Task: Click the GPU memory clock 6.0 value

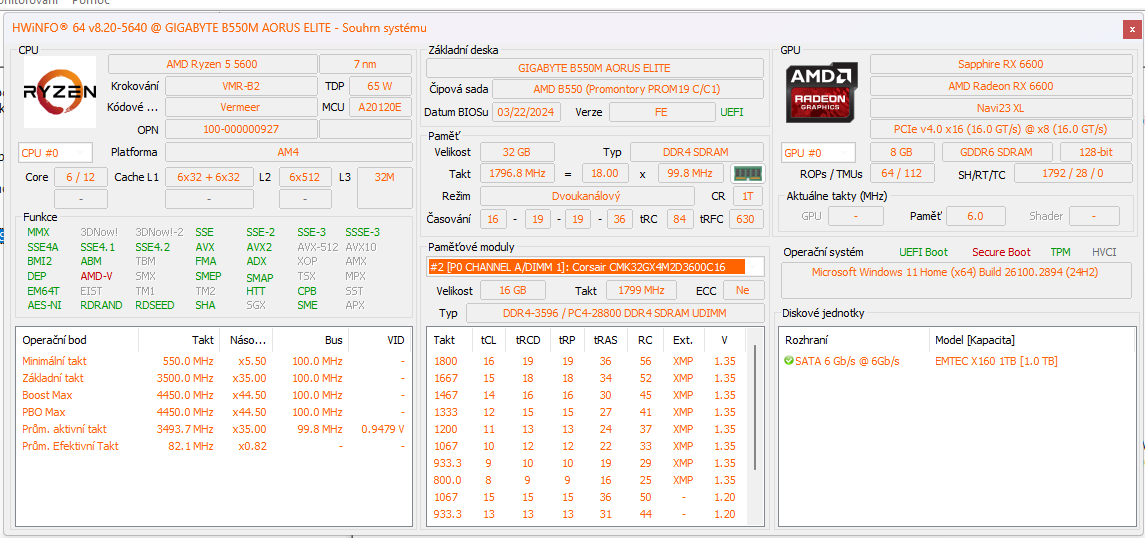Action: click(x=975, y=216)
